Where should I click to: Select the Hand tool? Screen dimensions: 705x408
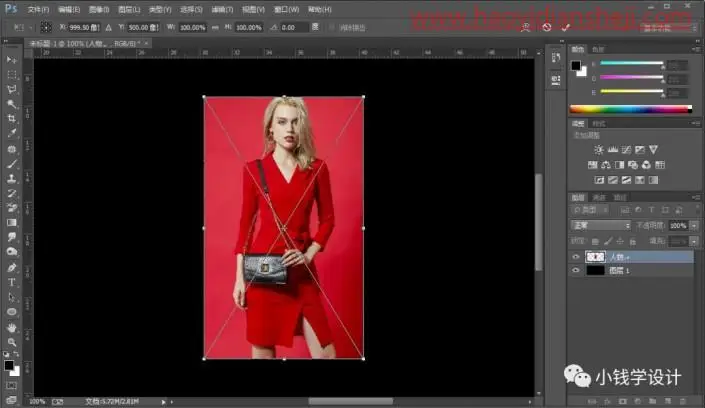click(x=11, y=327)
